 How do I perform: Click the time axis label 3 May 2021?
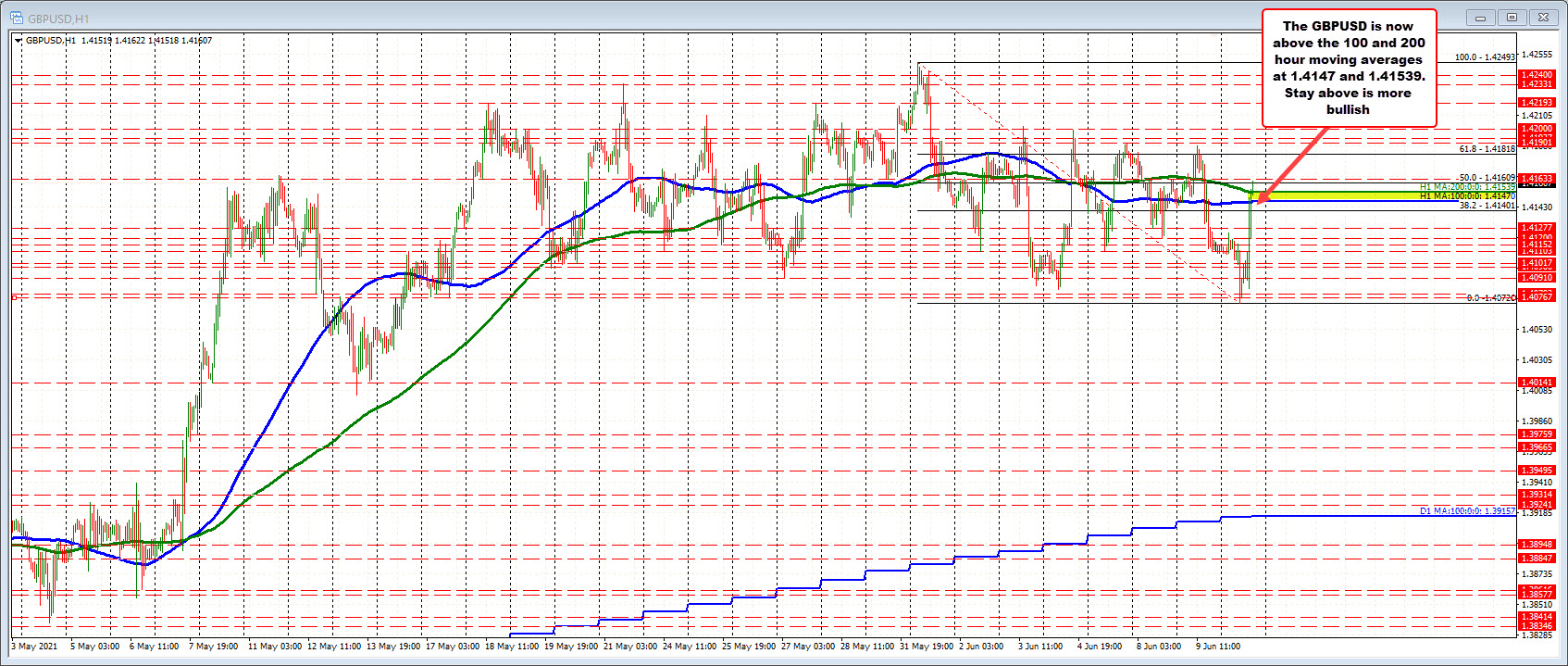tap(34, 647)
